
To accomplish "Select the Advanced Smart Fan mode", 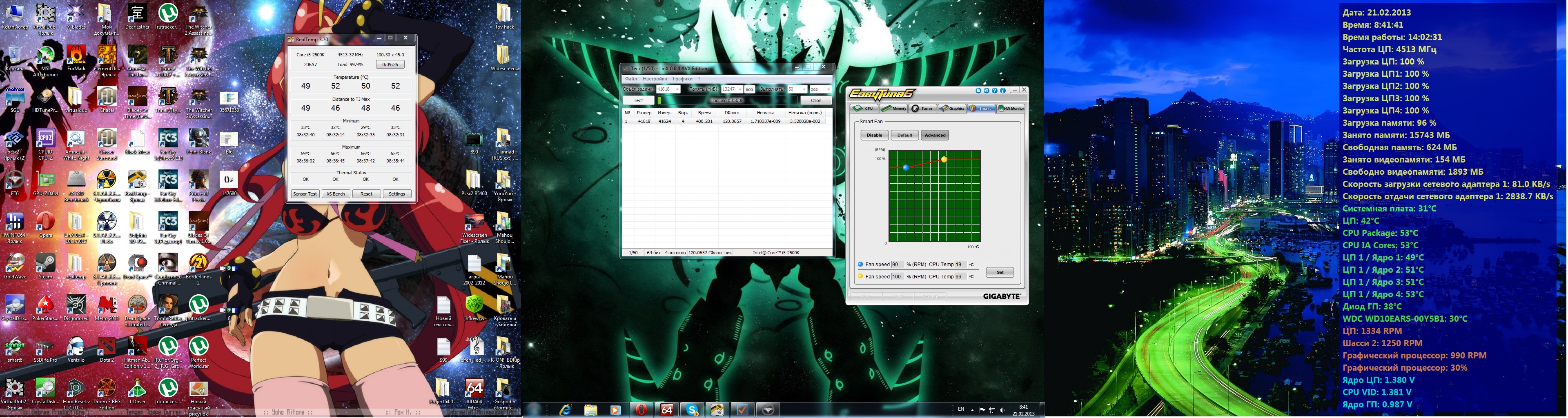I will pyautogui.click(x=934, y=135).
